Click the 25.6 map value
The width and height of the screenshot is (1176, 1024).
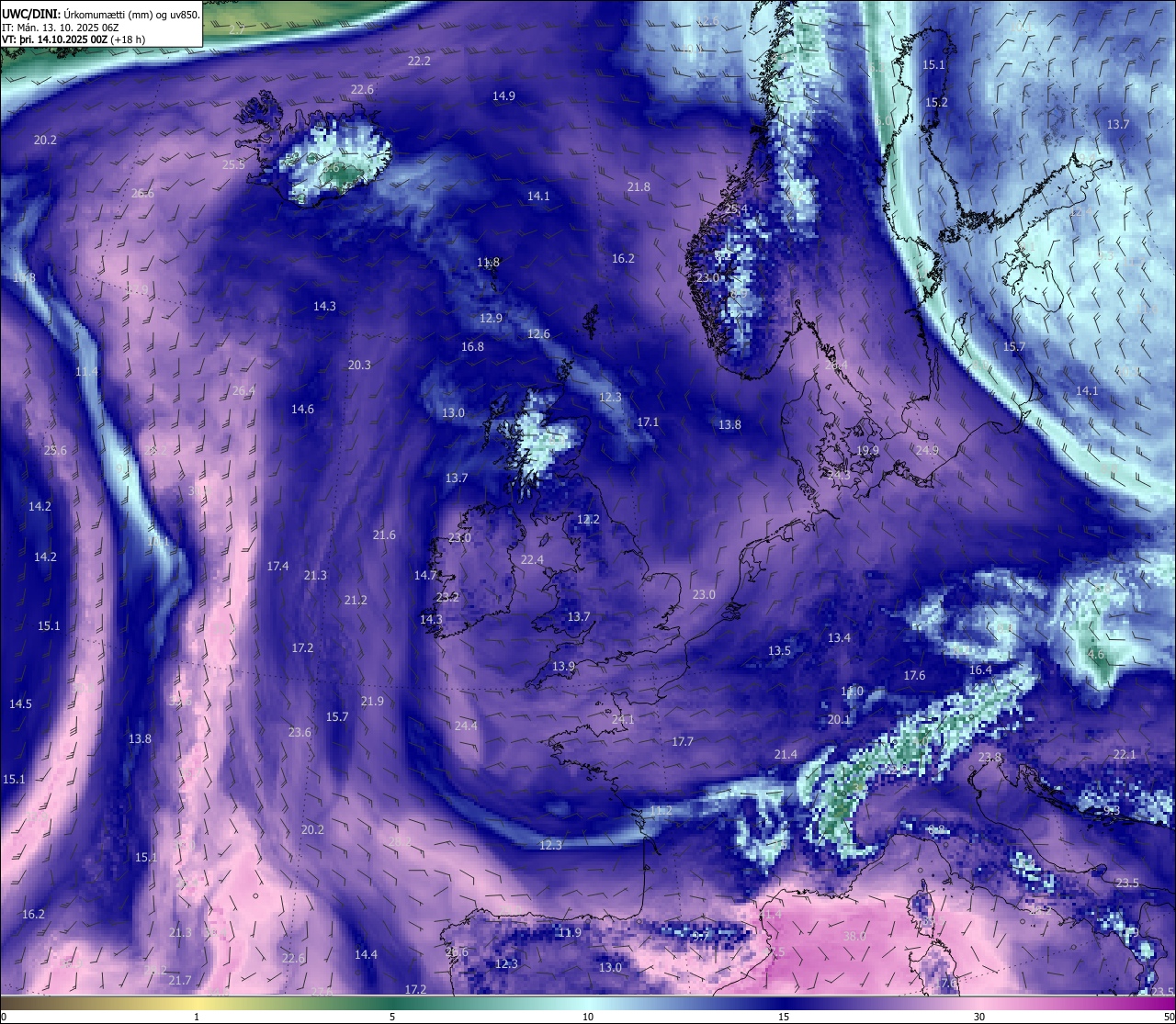click(55, 451)
